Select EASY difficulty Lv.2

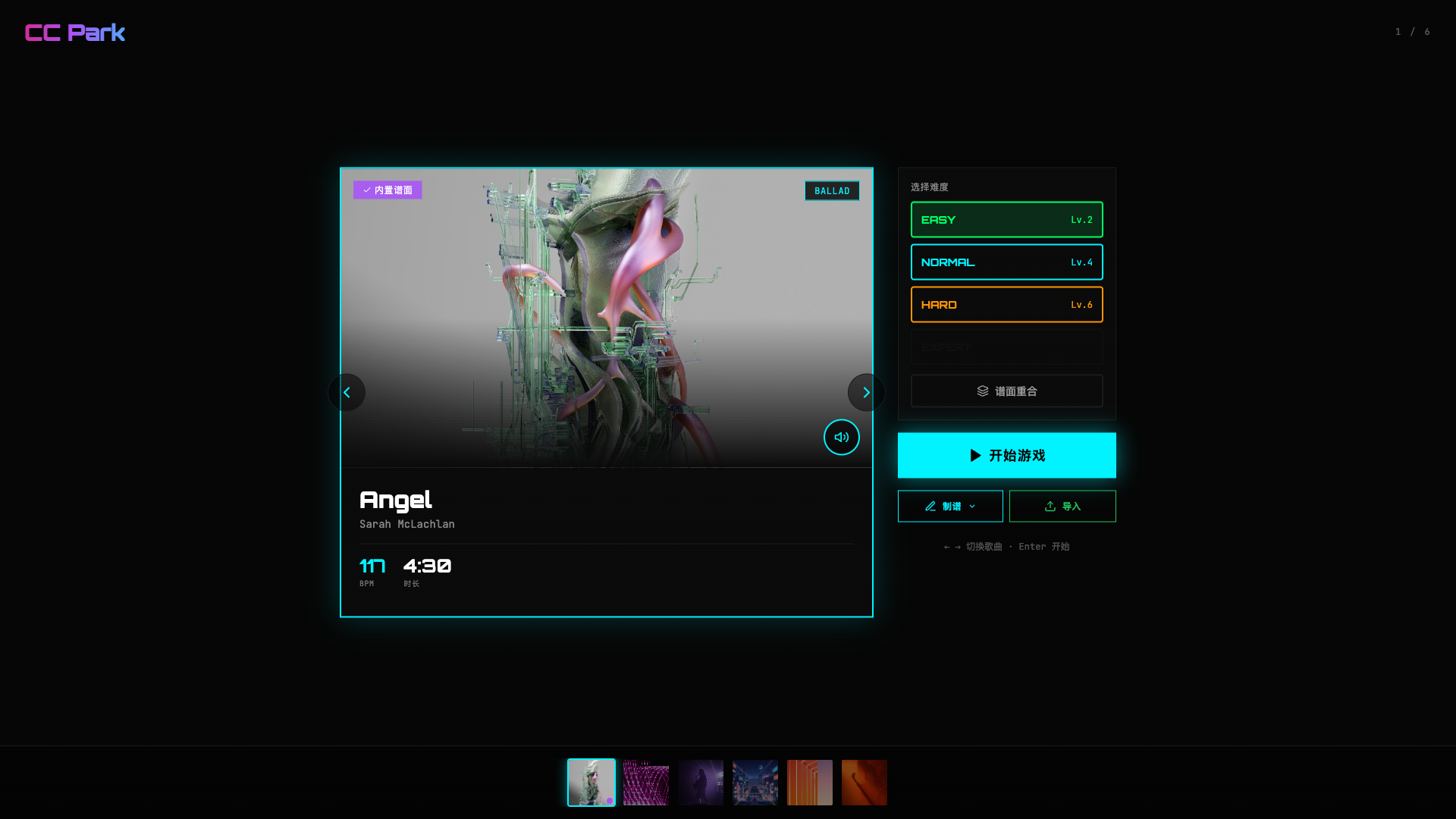pos(1006,220)
